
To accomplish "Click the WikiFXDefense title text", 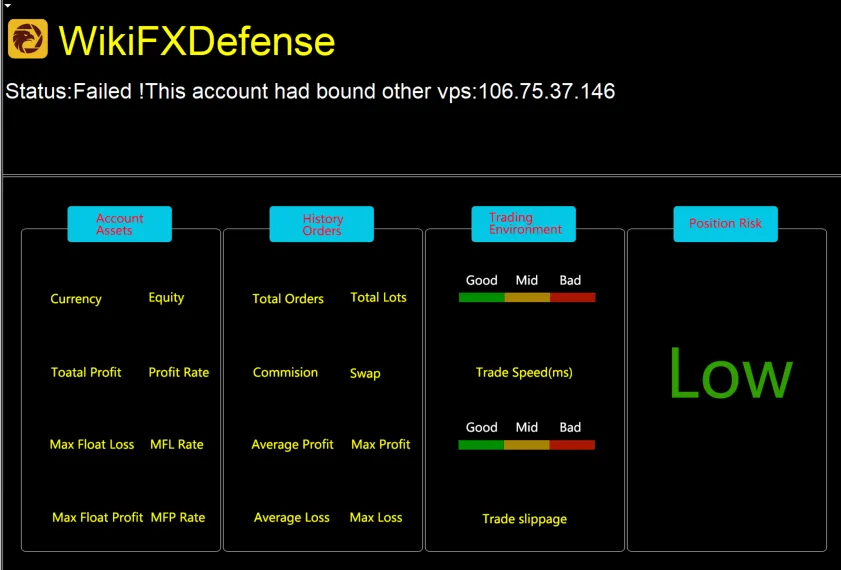I will (x=196, y=40).
